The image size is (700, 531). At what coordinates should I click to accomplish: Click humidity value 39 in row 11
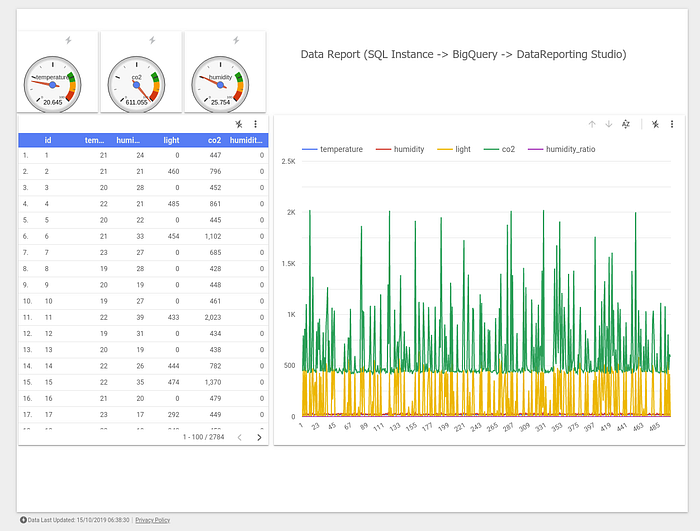click(140, 318)
